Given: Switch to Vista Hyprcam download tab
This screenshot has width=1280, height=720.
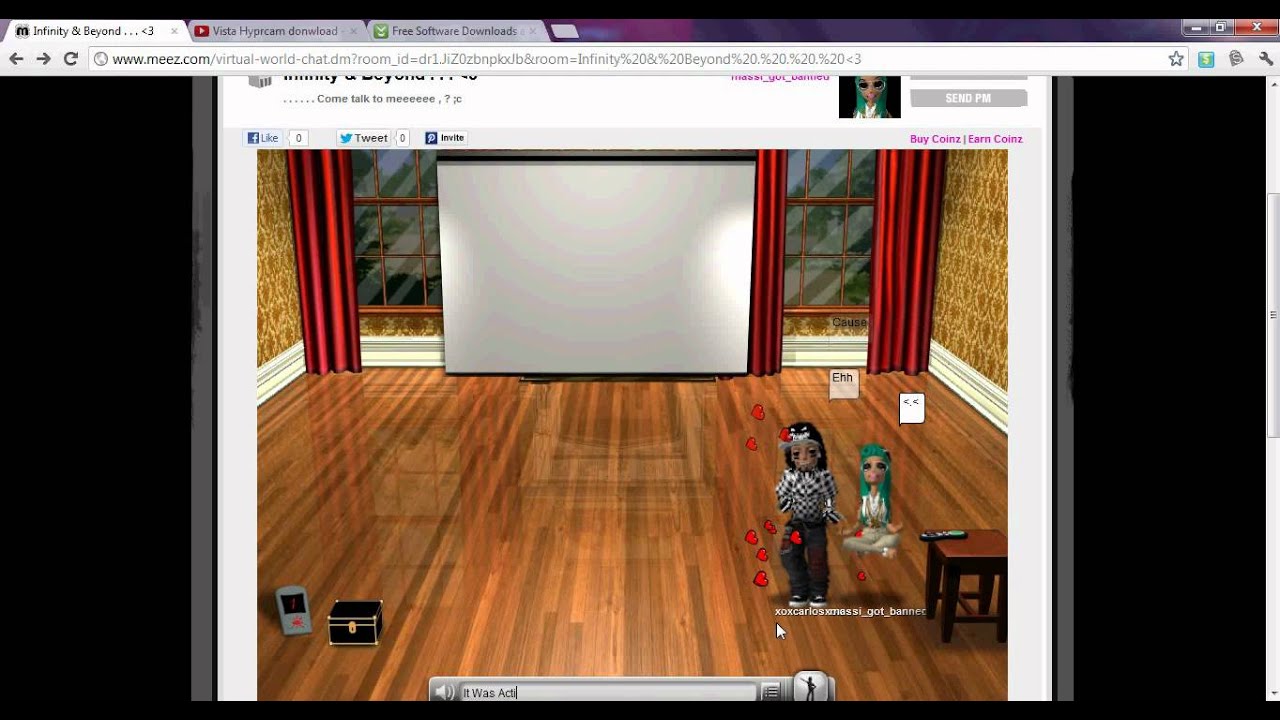Looking at the screenshot, I should point(275,31).
